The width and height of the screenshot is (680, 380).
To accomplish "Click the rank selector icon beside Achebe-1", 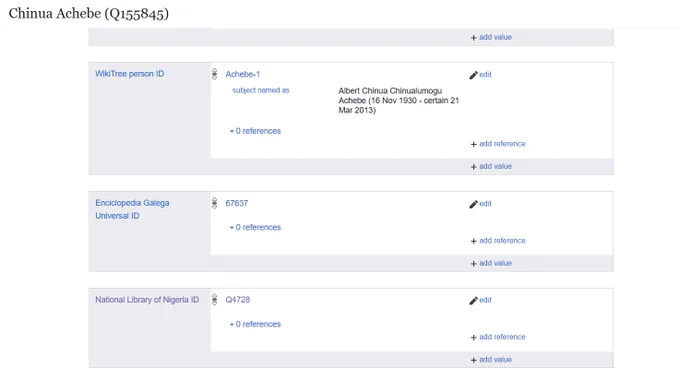I will coord(214,74).
